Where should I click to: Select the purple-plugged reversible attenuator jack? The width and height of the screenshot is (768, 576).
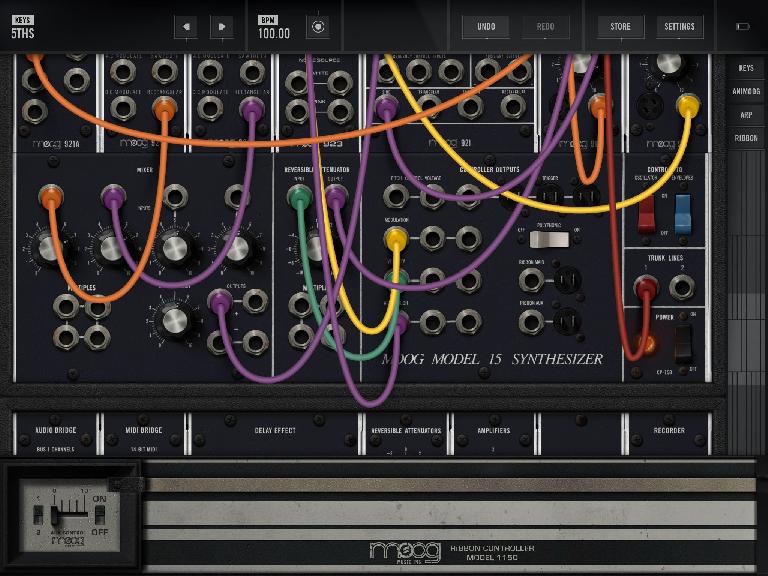tap(336, 197)
